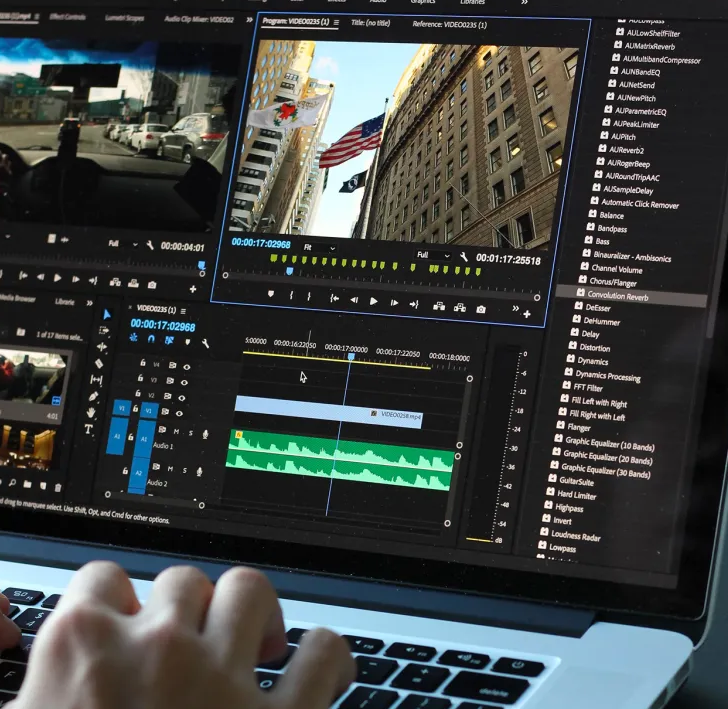This screenshot has width=728, height=709.
Task: Go to Out point in Program monitor
Action: [414, 304]
